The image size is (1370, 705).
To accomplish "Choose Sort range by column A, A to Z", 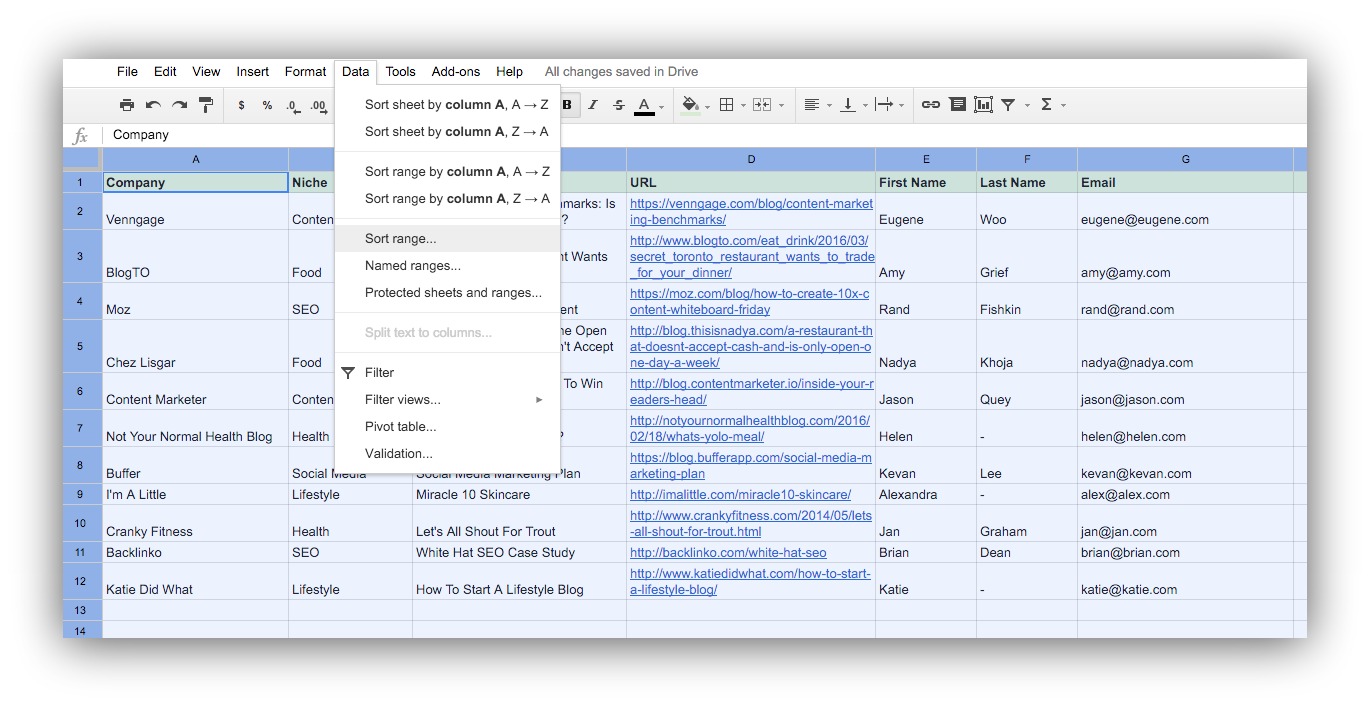I will [x=447, y=172].
